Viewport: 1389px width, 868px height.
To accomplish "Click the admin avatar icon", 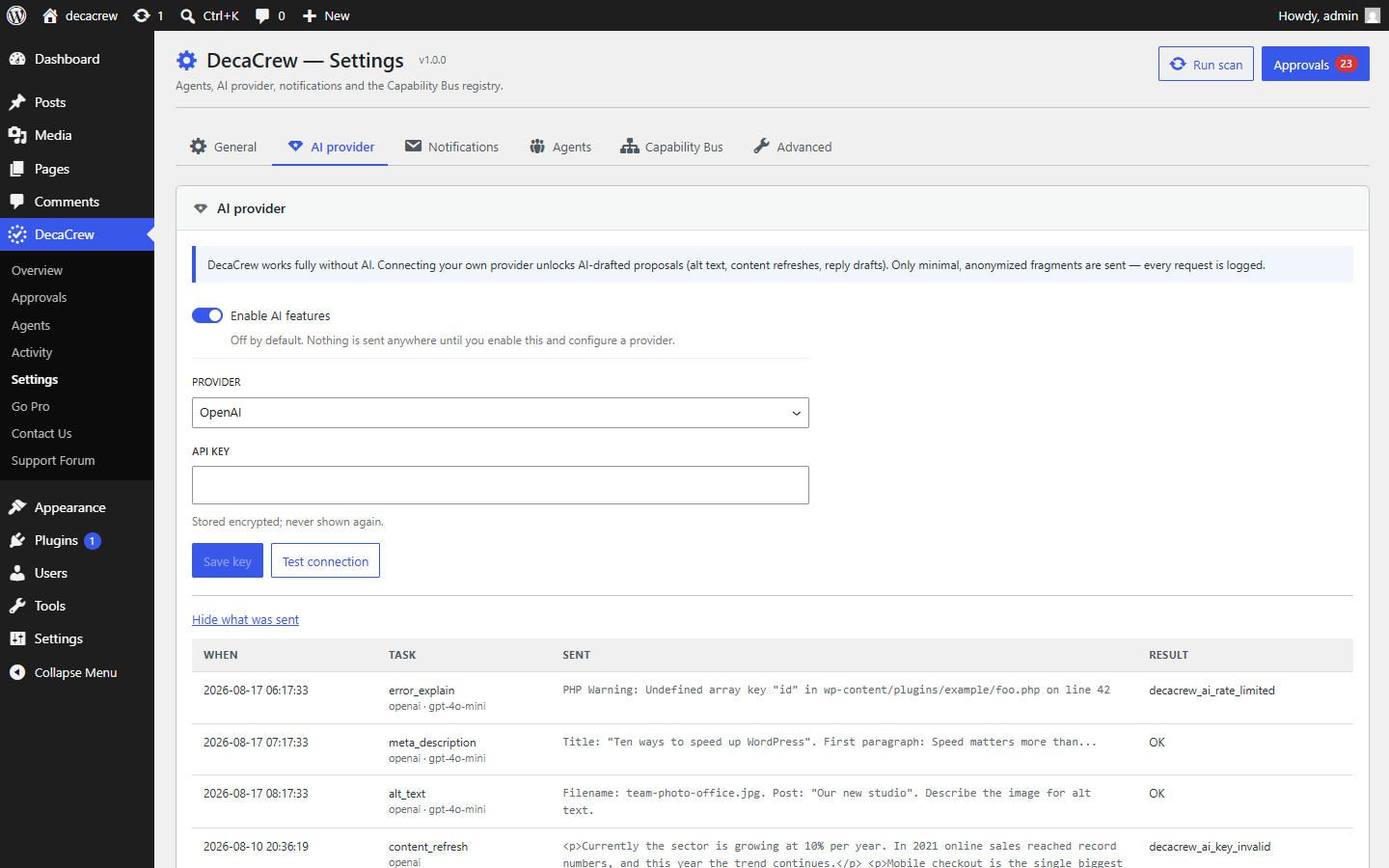I will point(1373,15).
